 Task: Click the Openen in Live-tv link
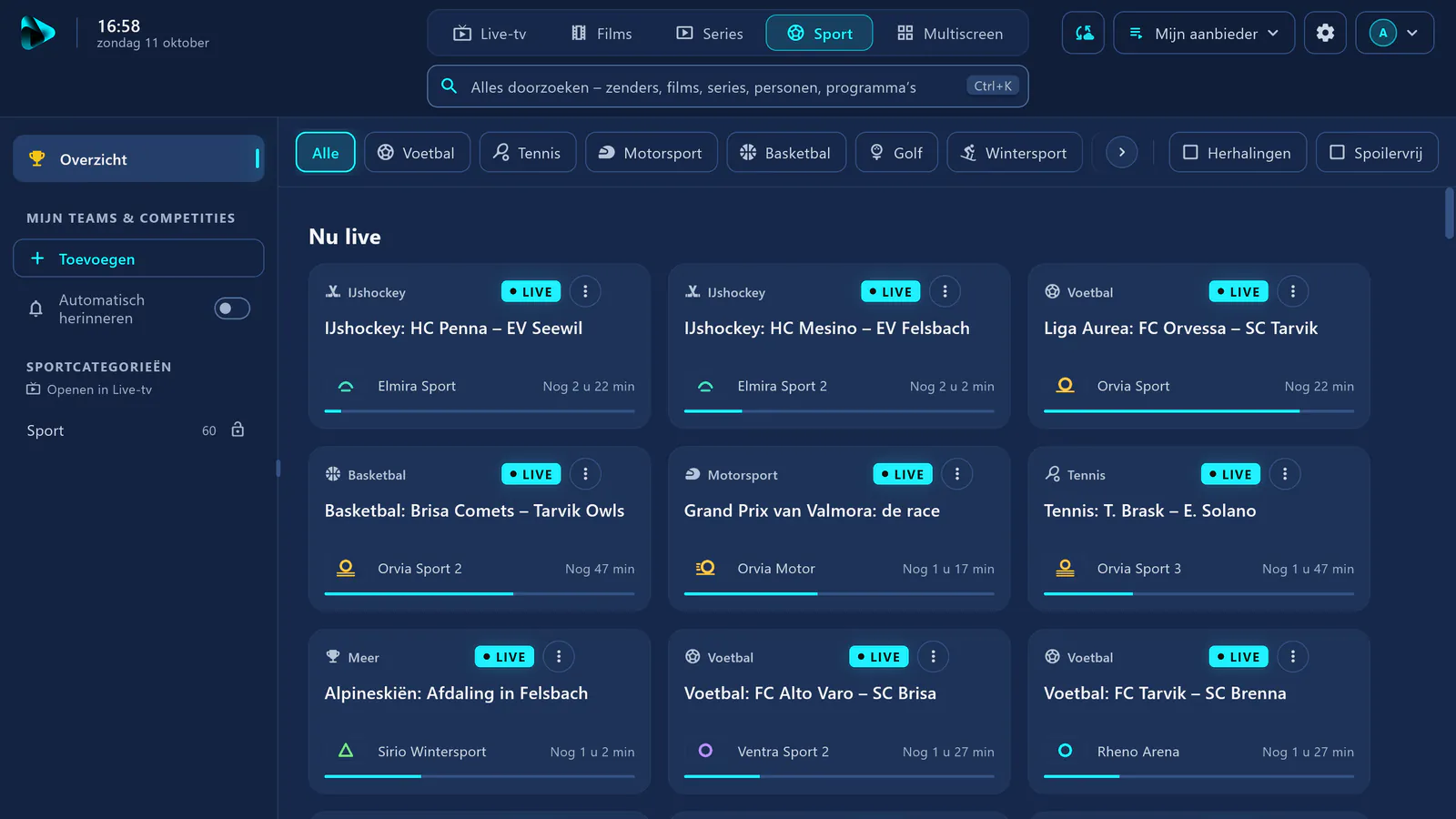coord(89,389)
